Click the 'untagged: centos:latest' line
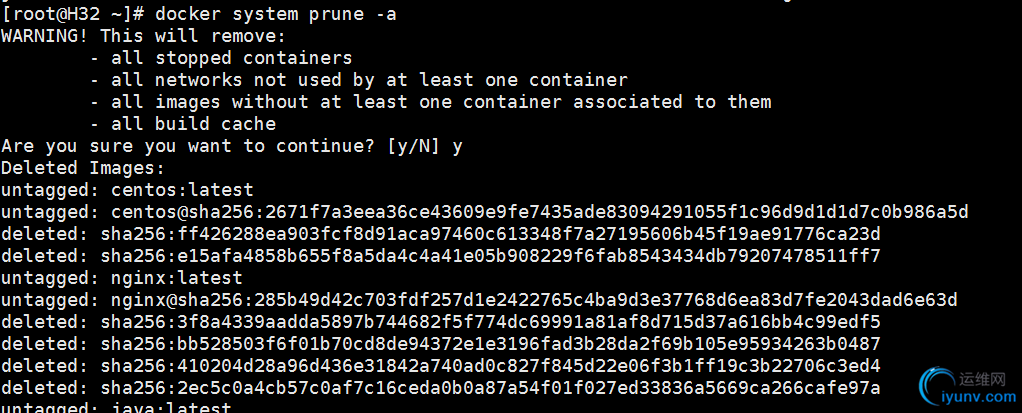The width and height of the screenshot is (1022, 413). 127,190
